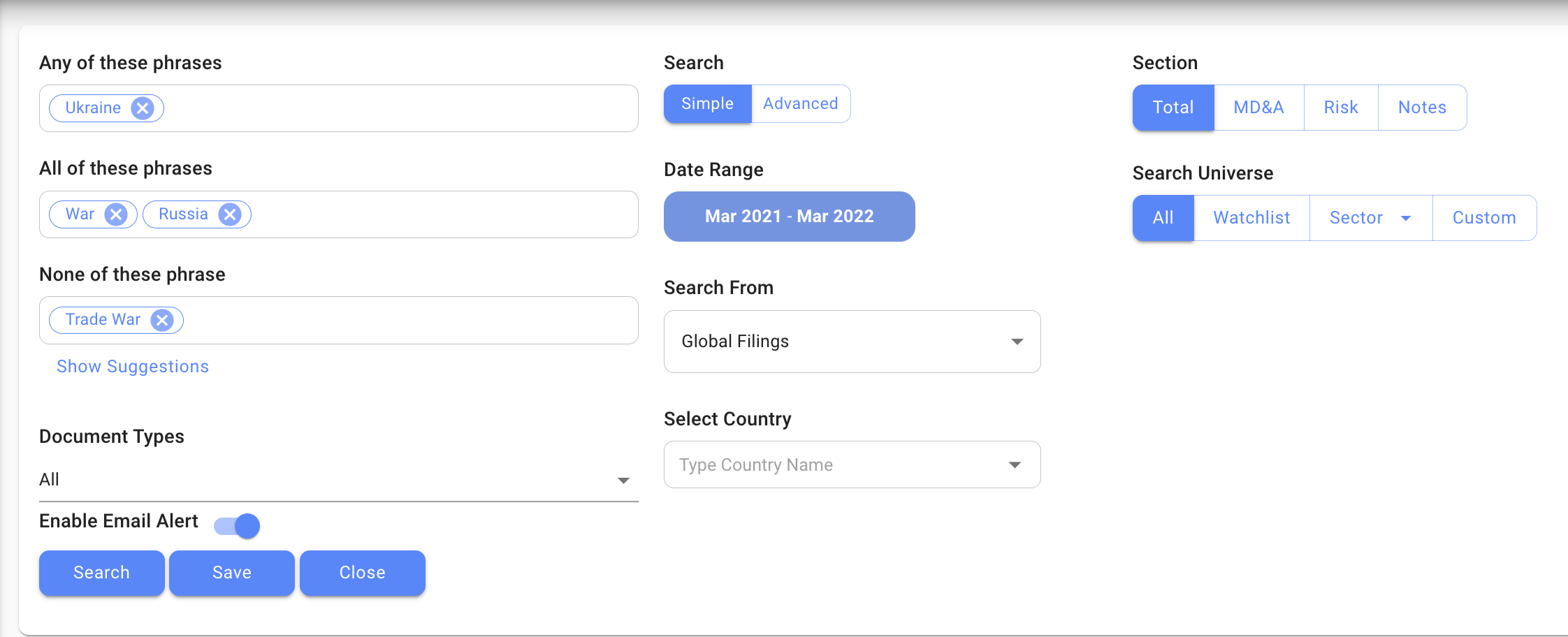Viewport: 1568px width, 637px height.
Task: Select the Risk section option
Action: (x=1341, y=108)
